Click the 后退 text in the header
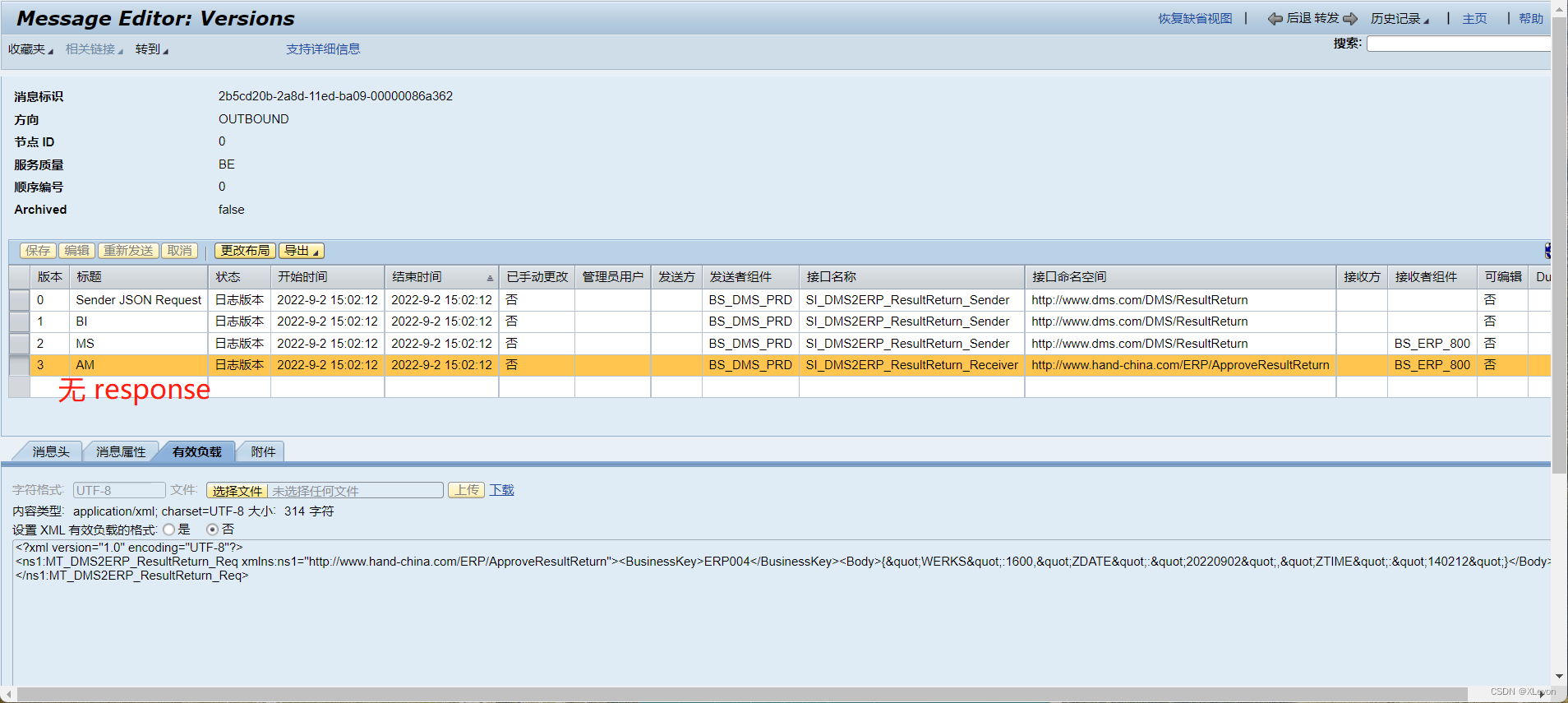Screen dimensions: 1568x703 tap(1298, 18)
